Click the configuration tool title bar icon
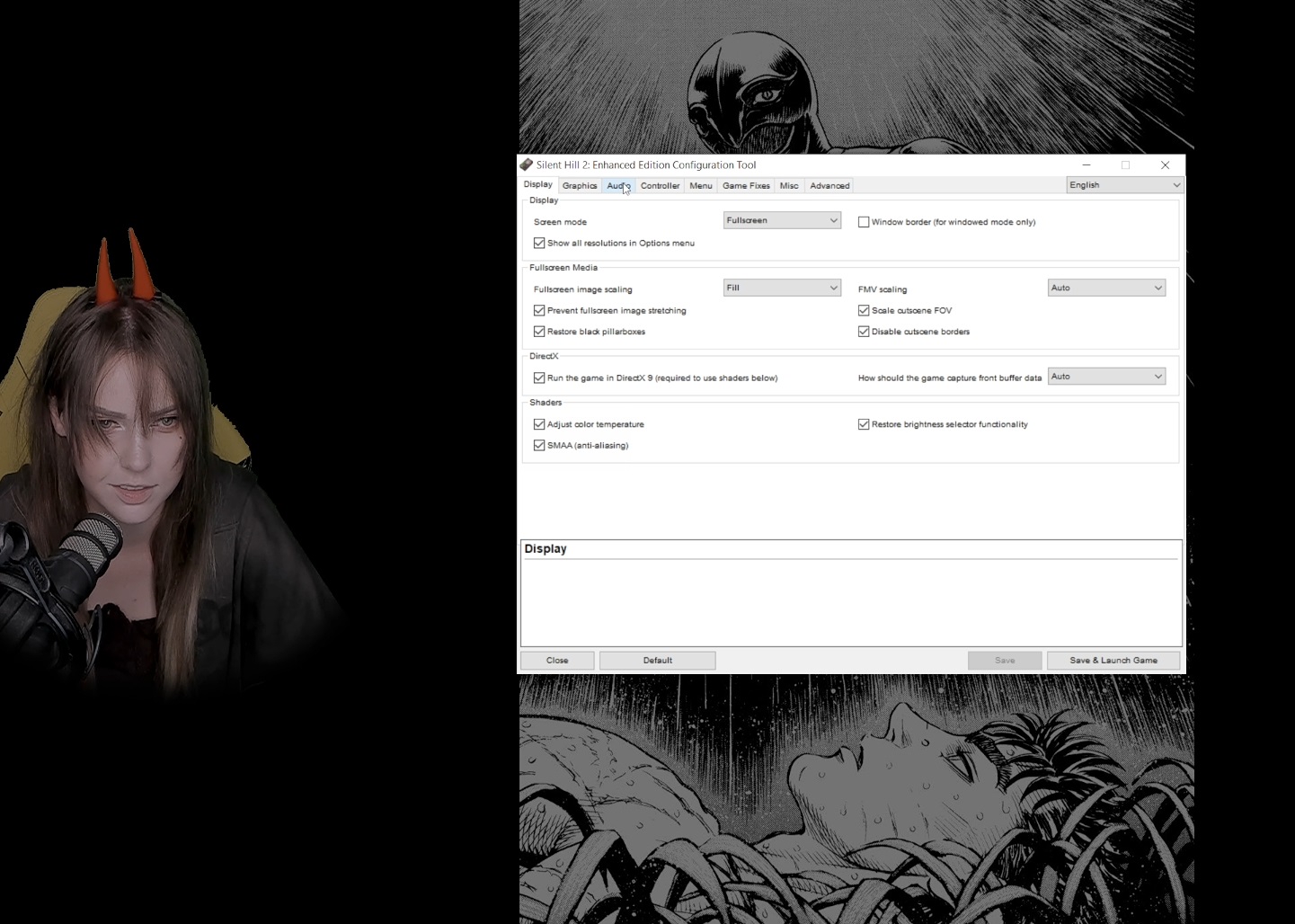The image size is (1295, 924). pos(527,164)
